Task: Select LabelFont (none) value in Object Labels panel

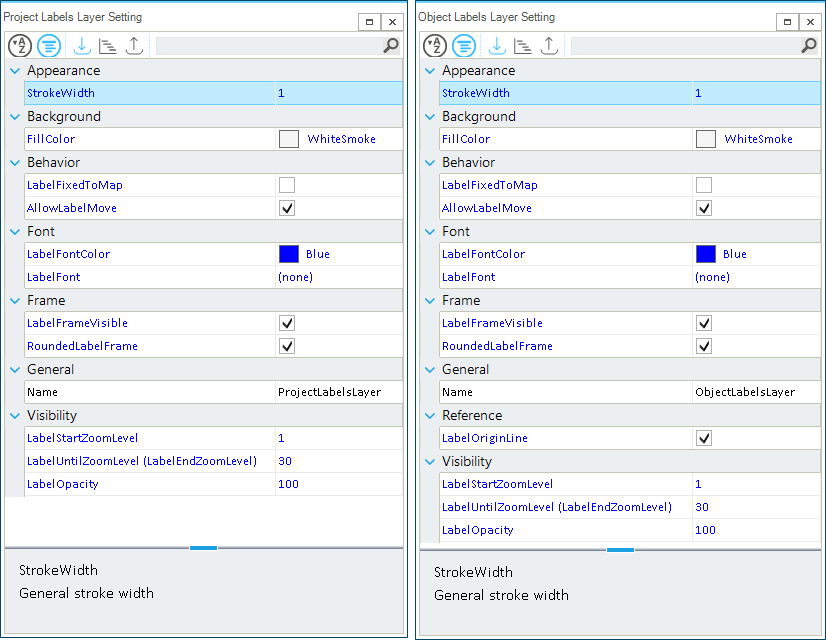Action: click(712, 277)
